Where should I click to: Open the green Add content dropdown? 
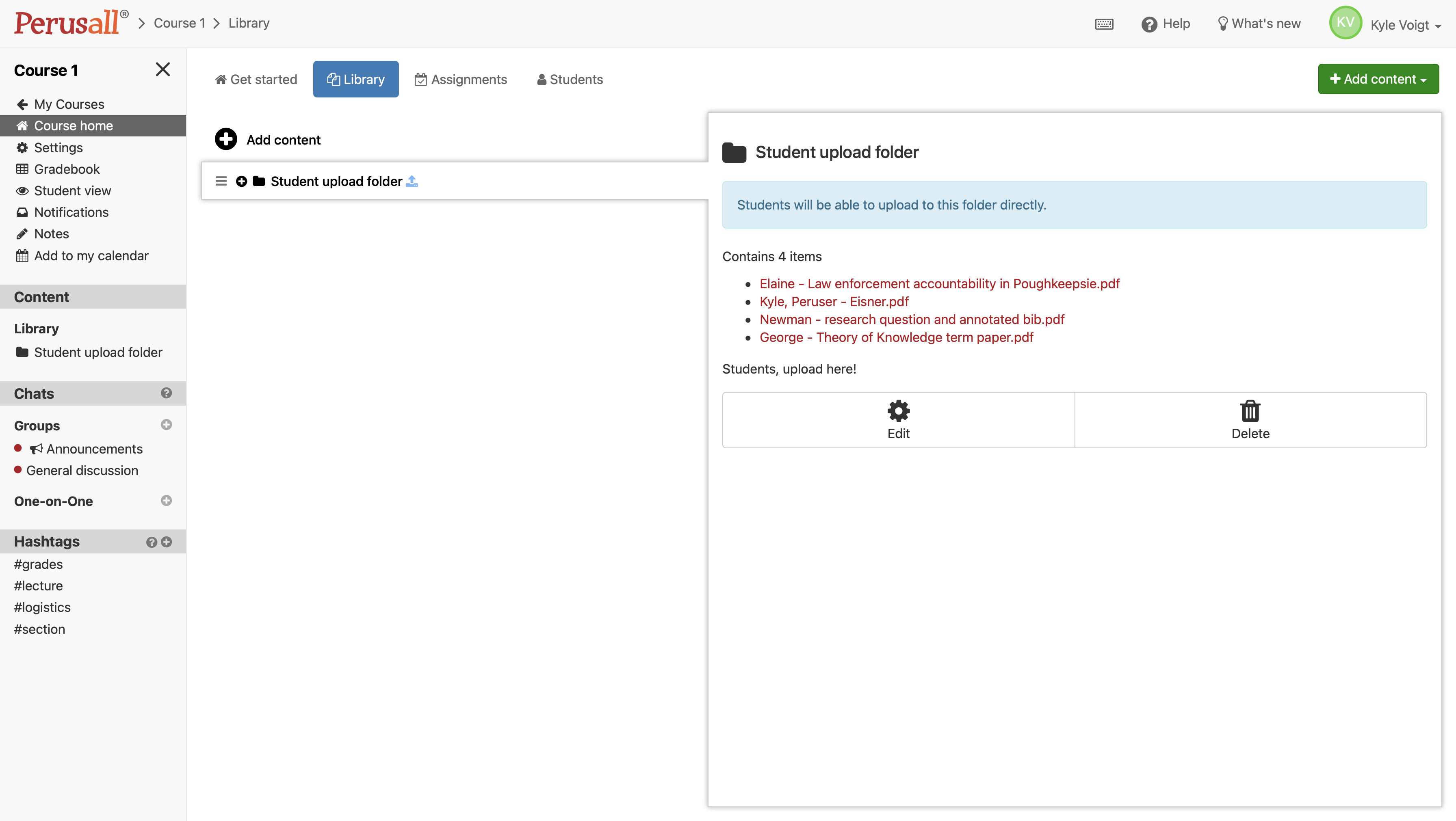coord(1378,79)
